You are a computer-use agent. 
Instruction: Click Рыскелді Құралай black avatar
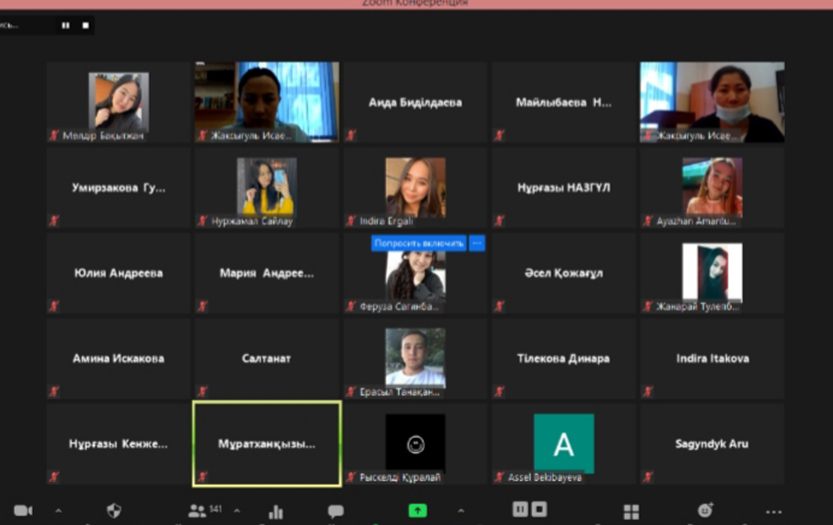point(415,444)
